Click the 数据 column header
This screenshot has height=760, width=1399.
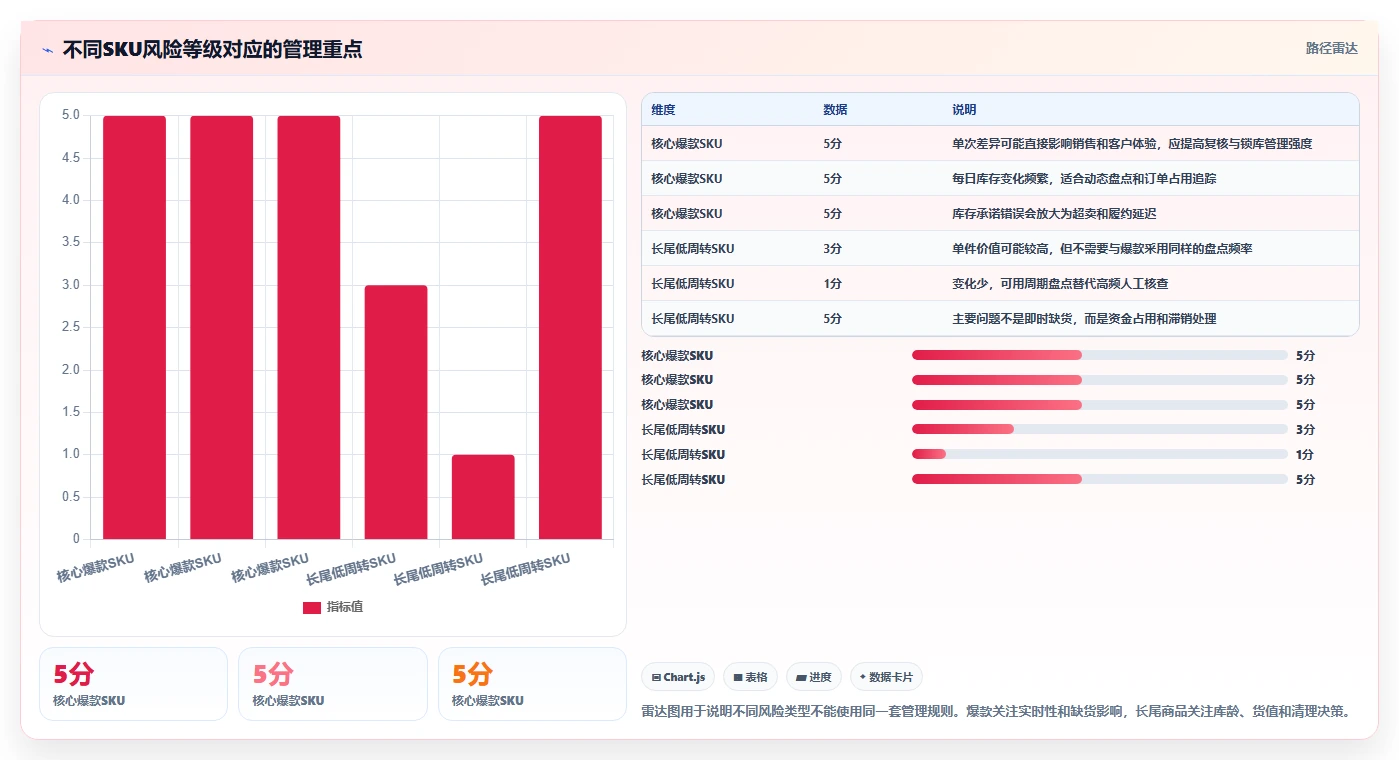tap(835, 110)
